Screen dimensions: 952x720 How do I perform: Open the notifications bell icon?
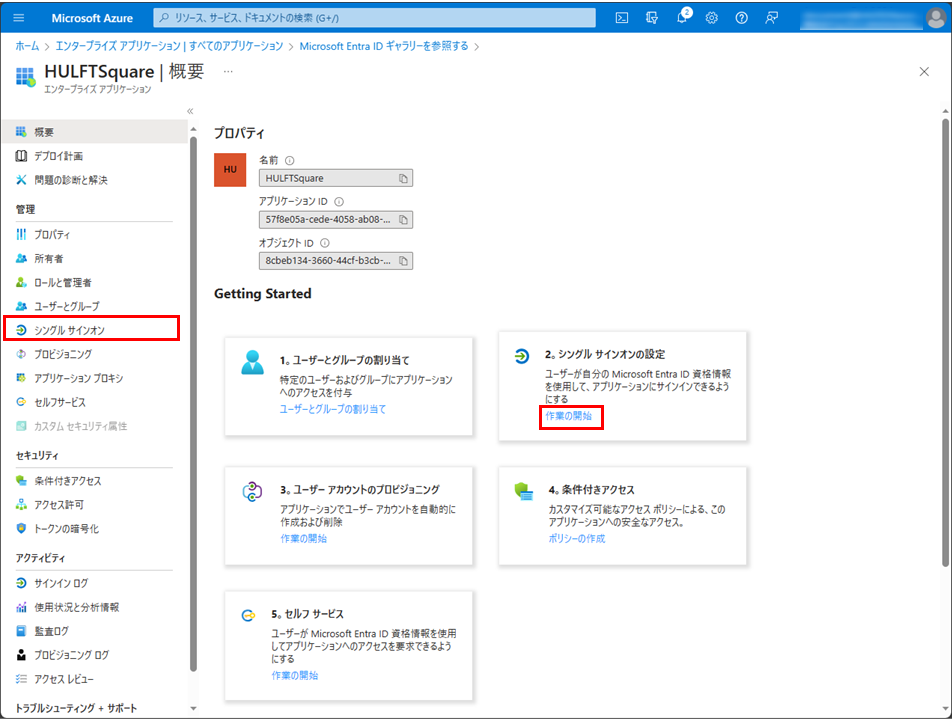pos(682,18)
